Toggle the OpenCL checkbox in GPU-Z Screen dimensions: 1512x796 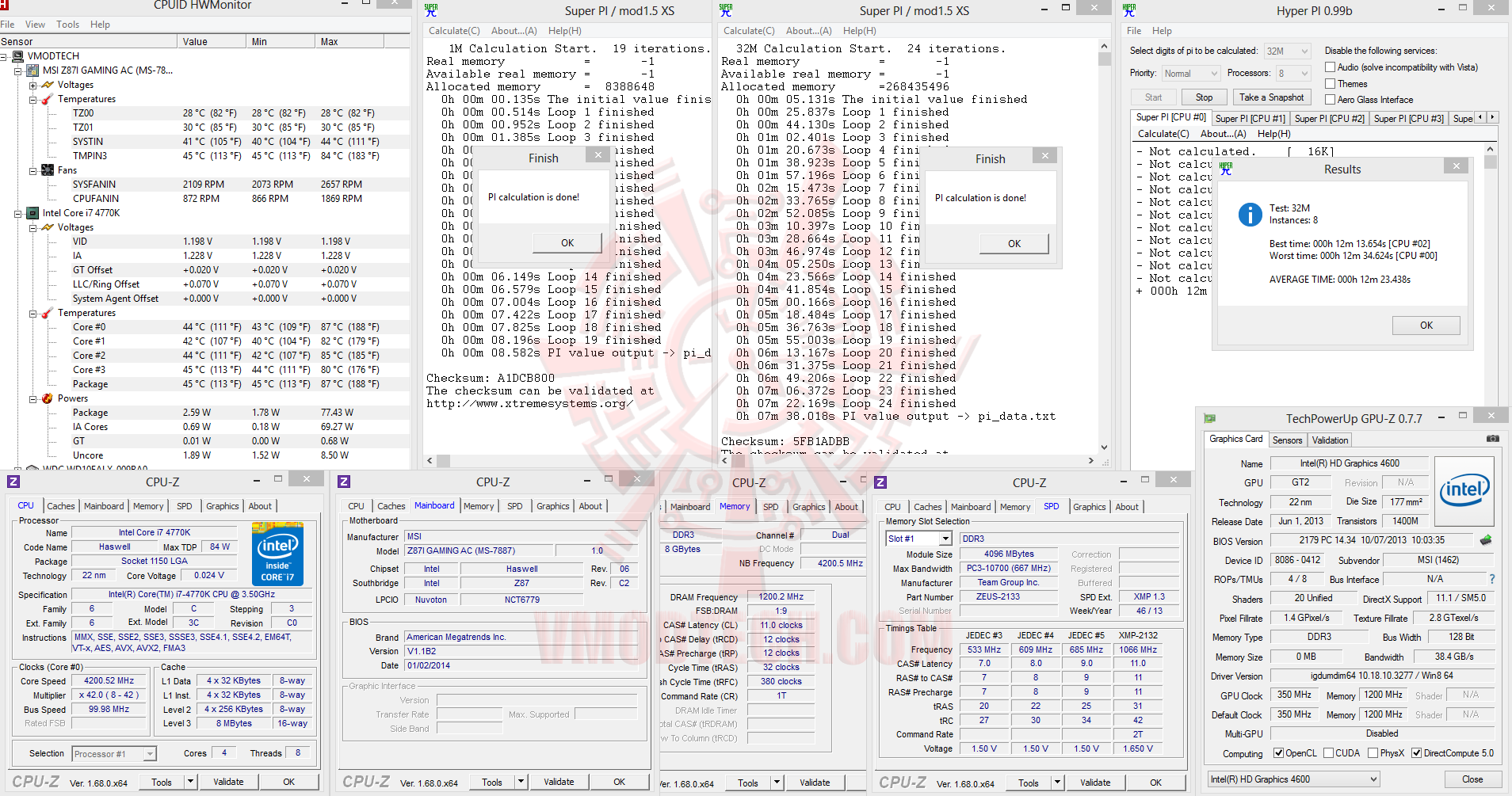coord(1278,753)
